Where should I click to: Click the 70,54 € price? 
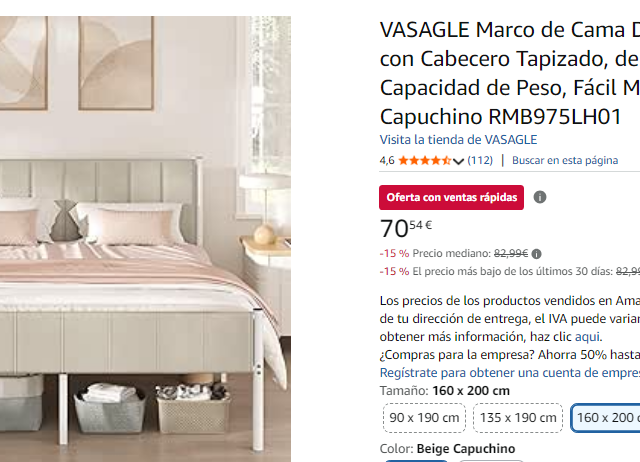[406, 228]
